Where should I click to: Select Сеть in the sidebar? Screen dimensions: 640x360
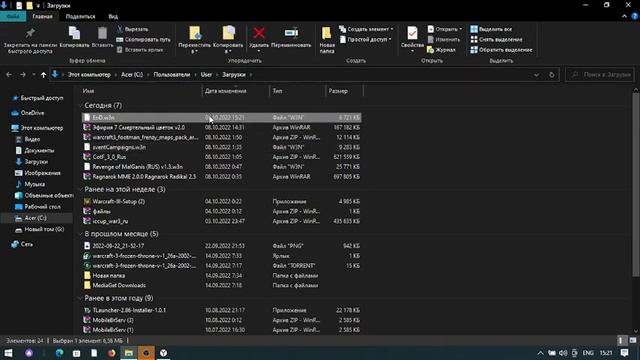pyautogui.click(x=22, y=244)
